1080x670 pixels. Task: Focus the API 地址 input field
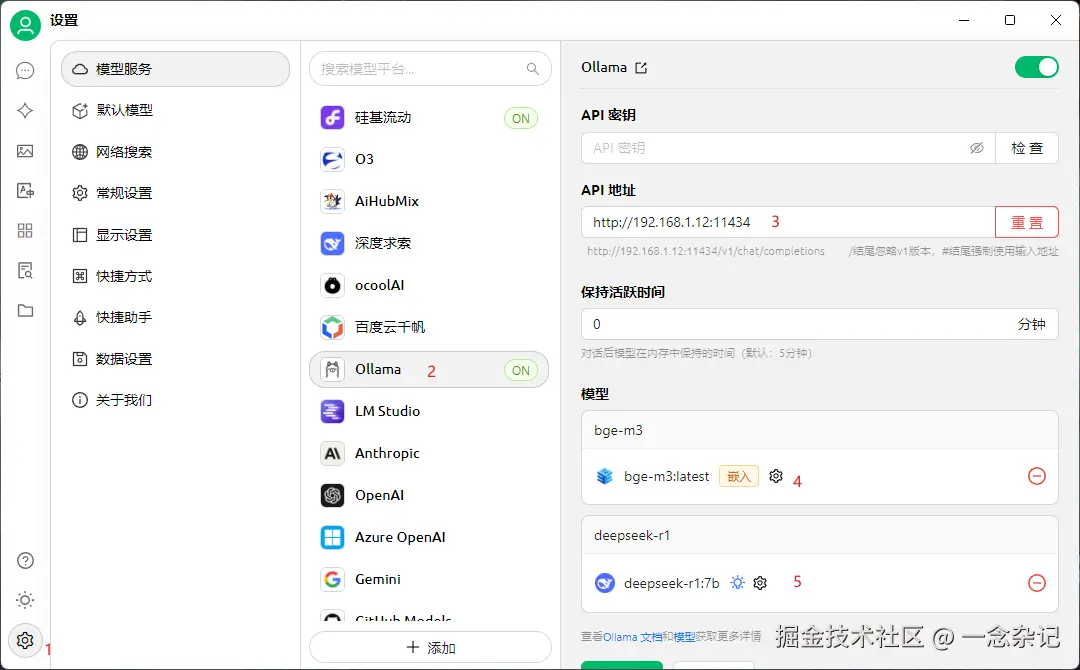coord(789,222)
